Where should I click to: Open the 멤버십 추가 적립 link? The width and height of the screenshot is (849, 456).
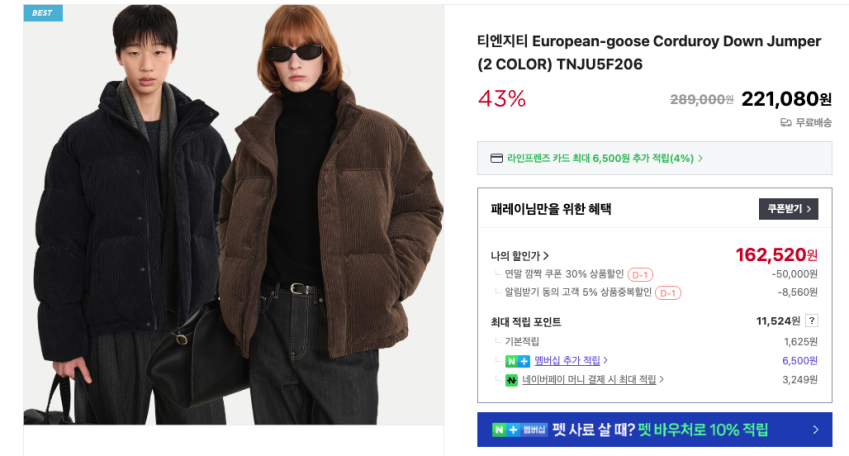pyautogui.click(x=567, y=361)
